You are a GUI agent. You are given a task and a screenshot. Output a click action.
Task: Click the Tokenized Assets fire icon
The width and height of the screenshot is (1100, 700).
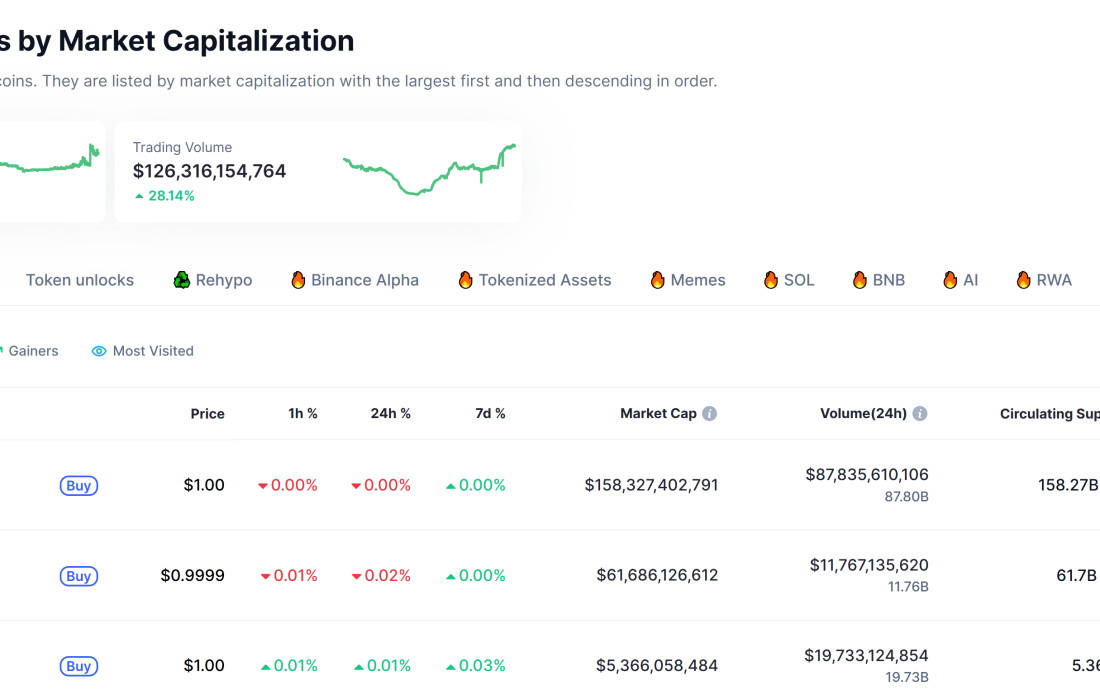pyautogui.click(x=465, y=280)
